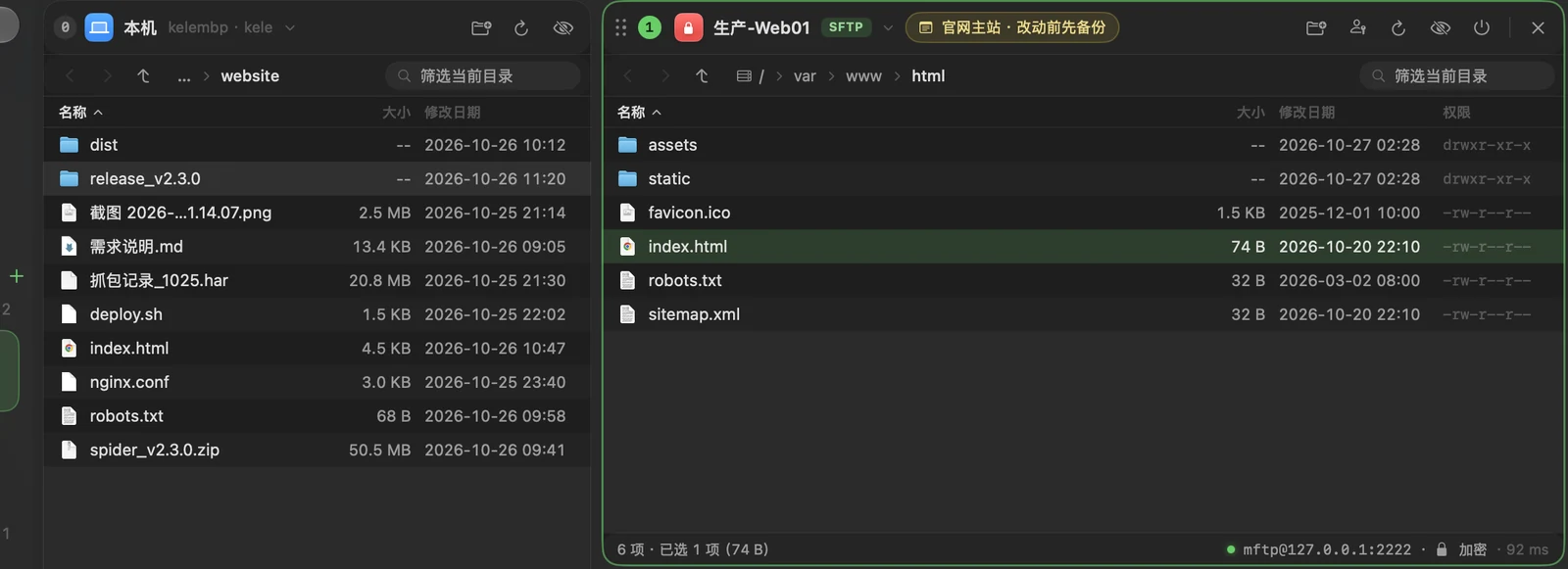Refresh the remote html directory
This screenshot has height=569, width=1568.
coord(1398,27)
